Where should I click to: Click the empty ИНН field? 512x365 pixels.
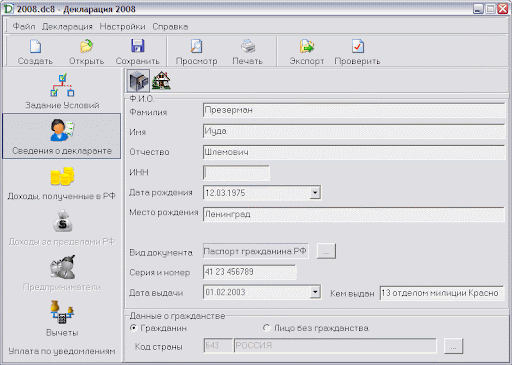pyautogui.click(x=236, y=173)
